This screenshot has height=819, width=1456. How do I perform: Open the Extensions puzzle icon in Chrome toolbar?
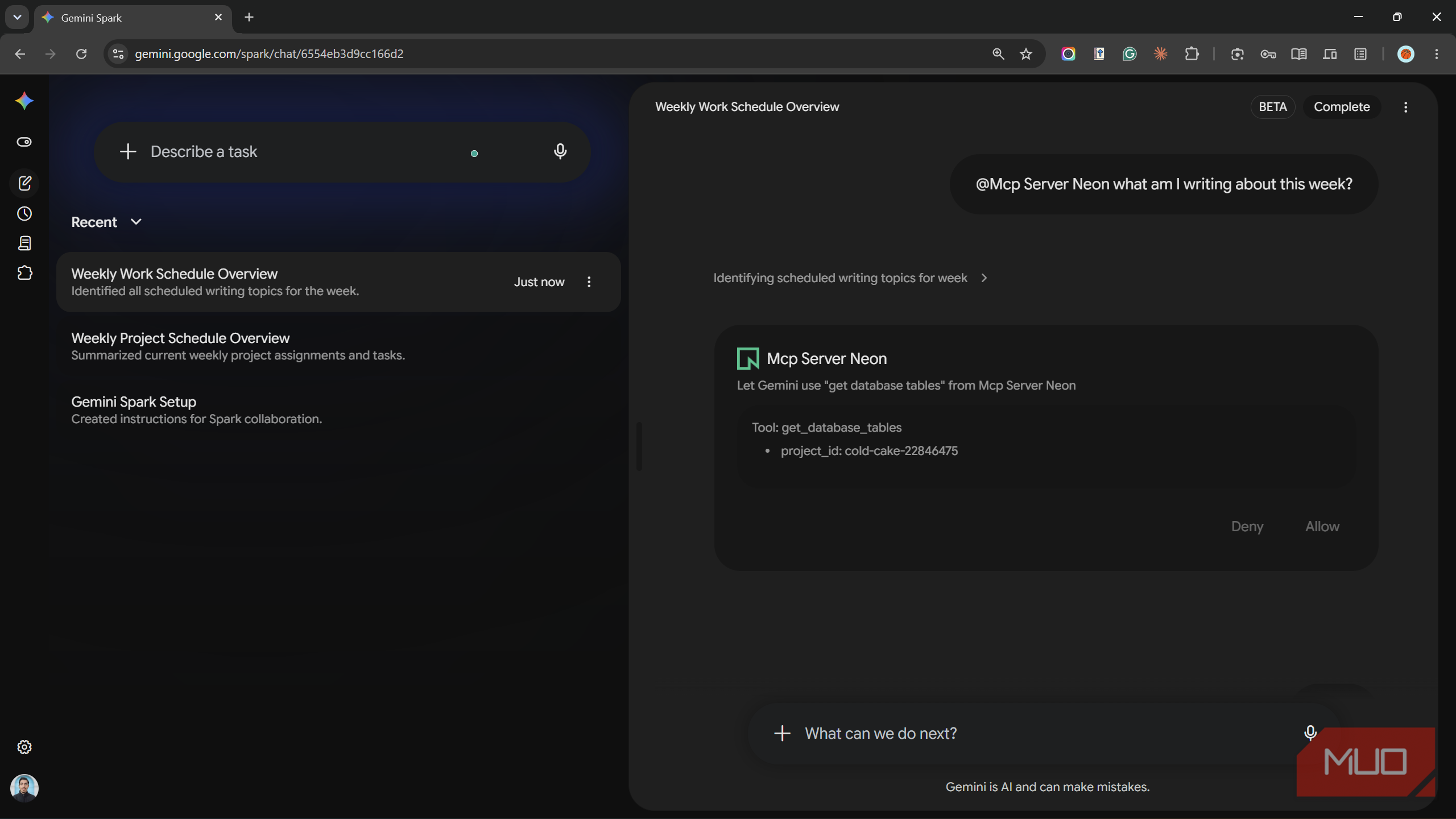(1192, 54)
